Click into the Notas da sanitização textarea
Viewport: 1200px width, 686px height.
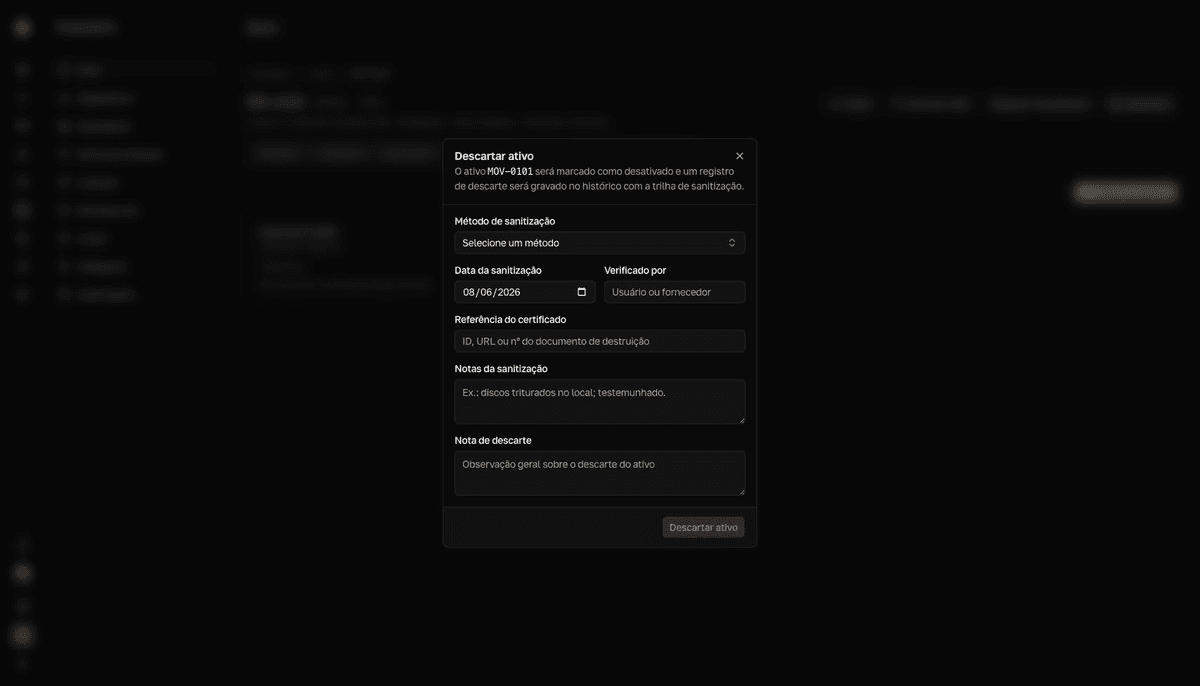(x=599, y=401)
